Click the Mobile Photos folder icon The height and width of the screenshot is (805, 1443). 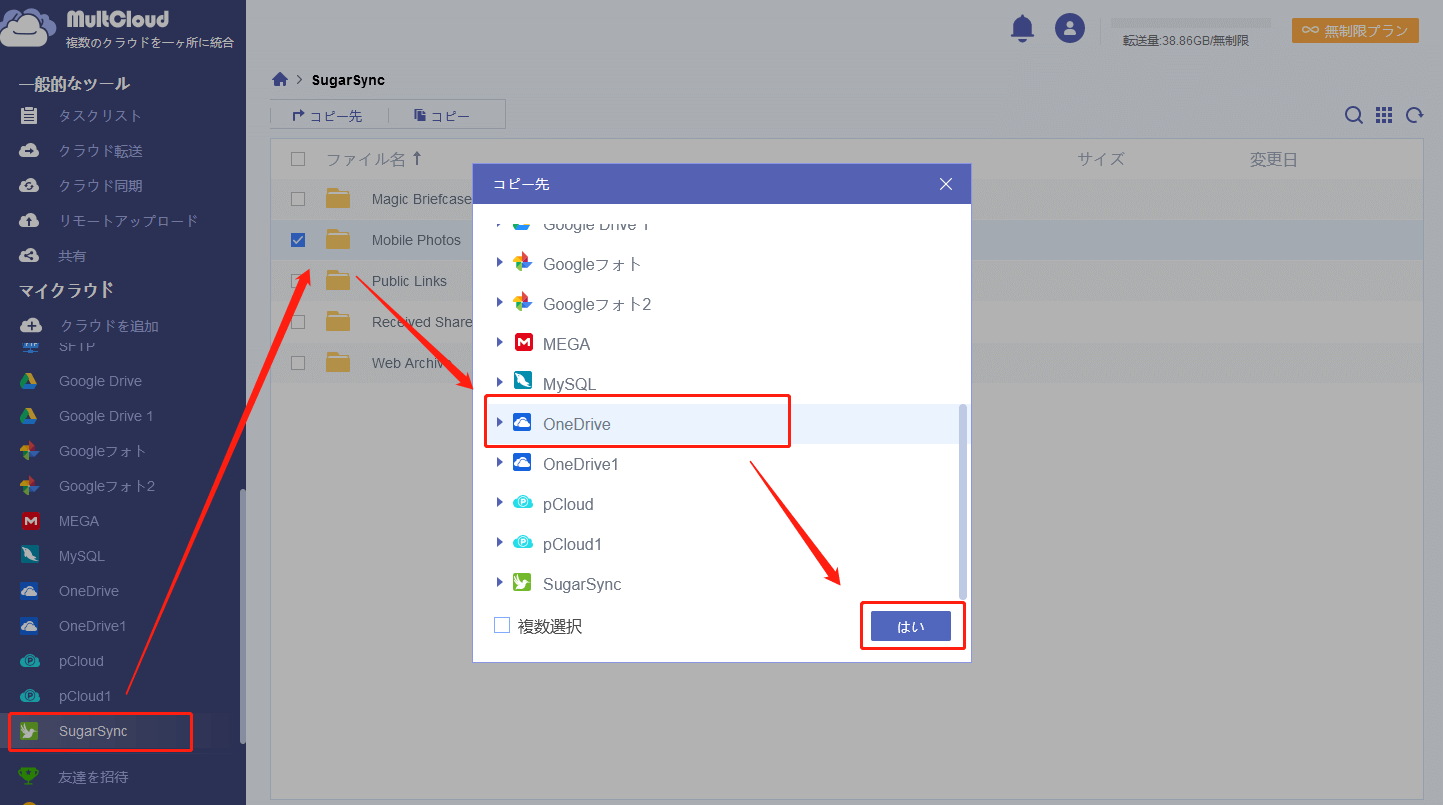point(338,240)
